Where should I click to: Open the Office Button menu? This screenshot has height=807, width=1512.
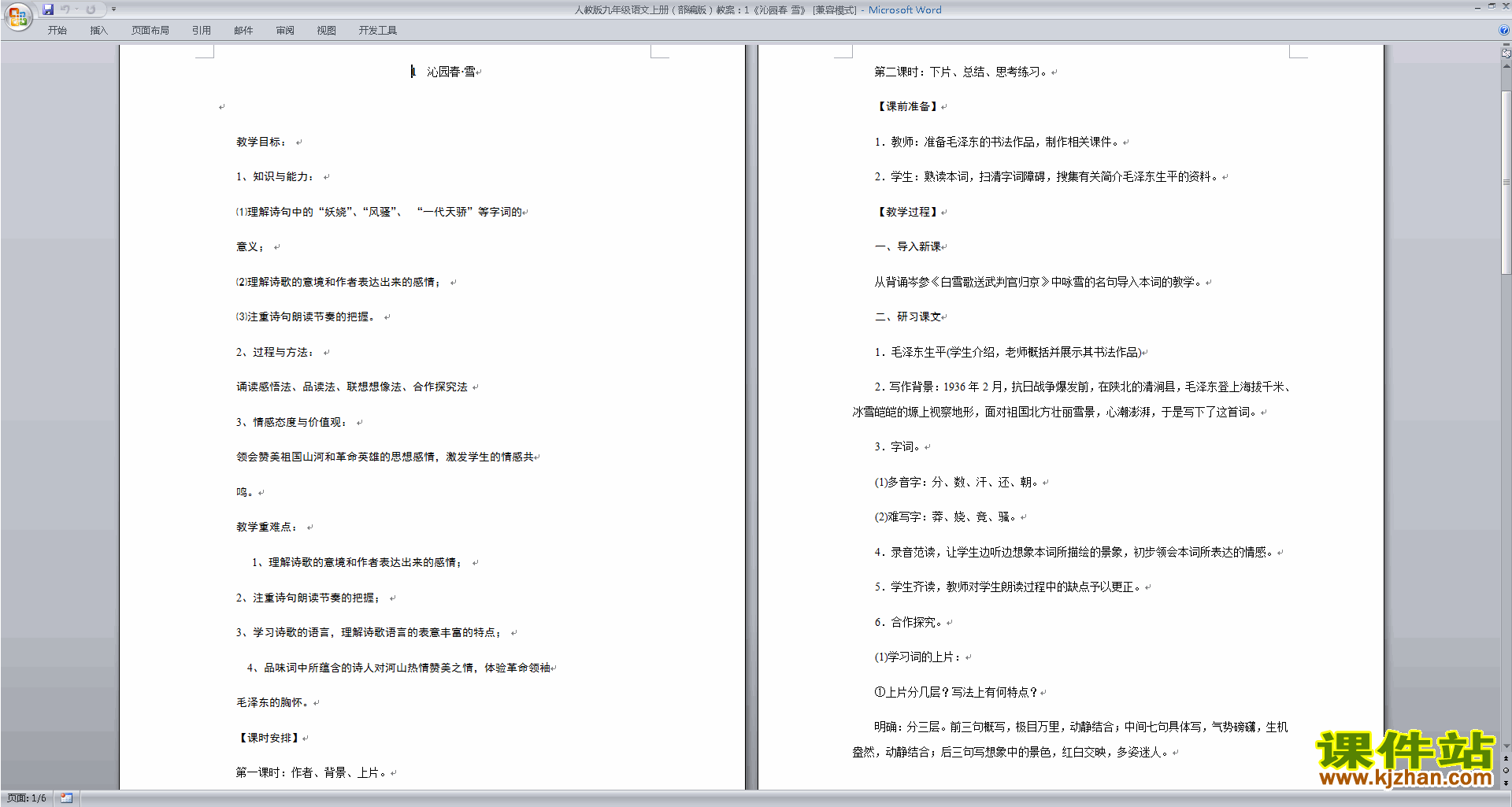[x=17, y=16]
